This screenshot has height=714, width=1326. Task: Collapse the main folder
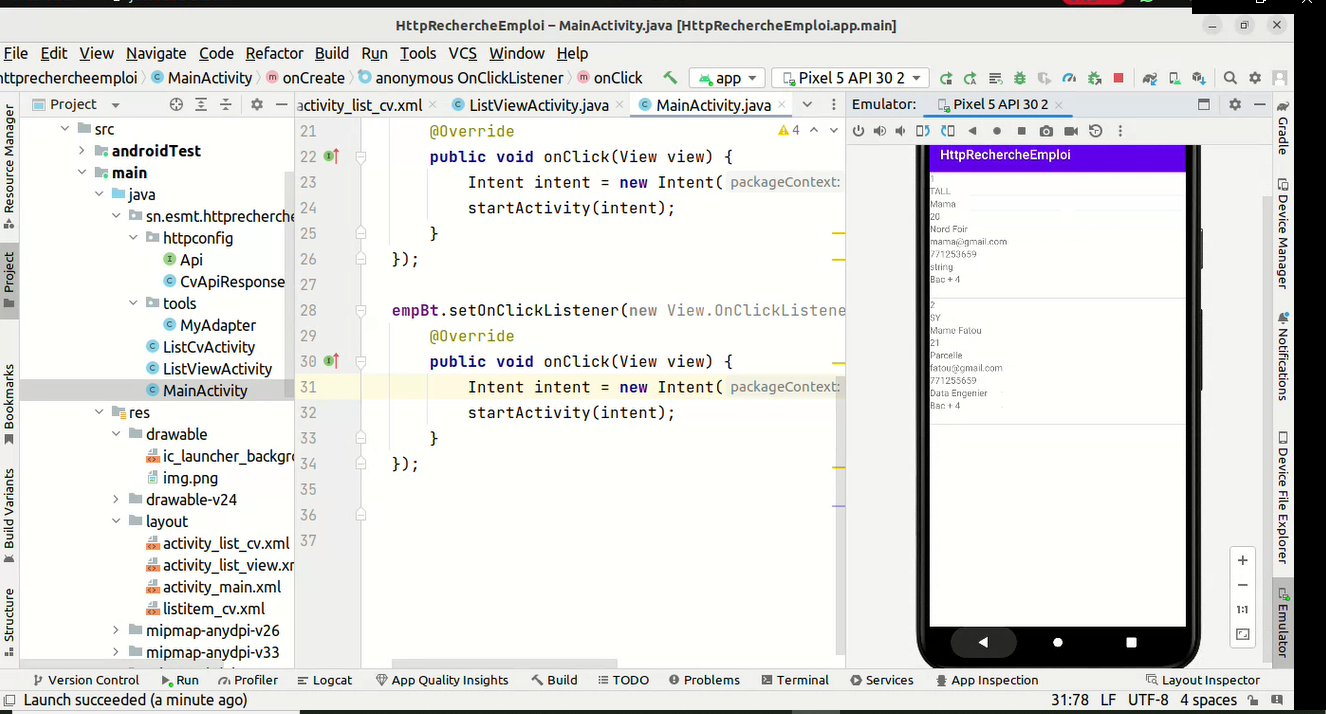click(82, 173)
